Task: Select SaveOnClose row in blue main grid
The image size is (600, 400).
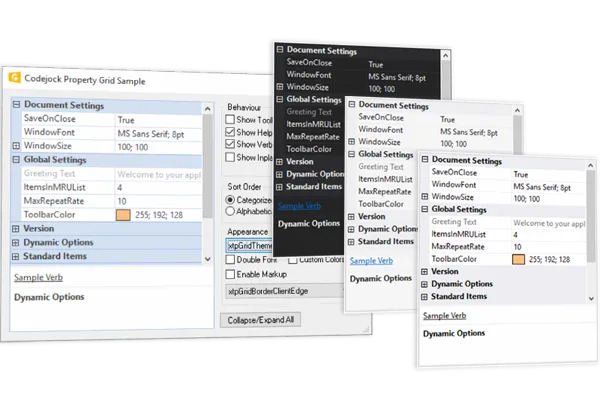Action: [x=112, y=119]
